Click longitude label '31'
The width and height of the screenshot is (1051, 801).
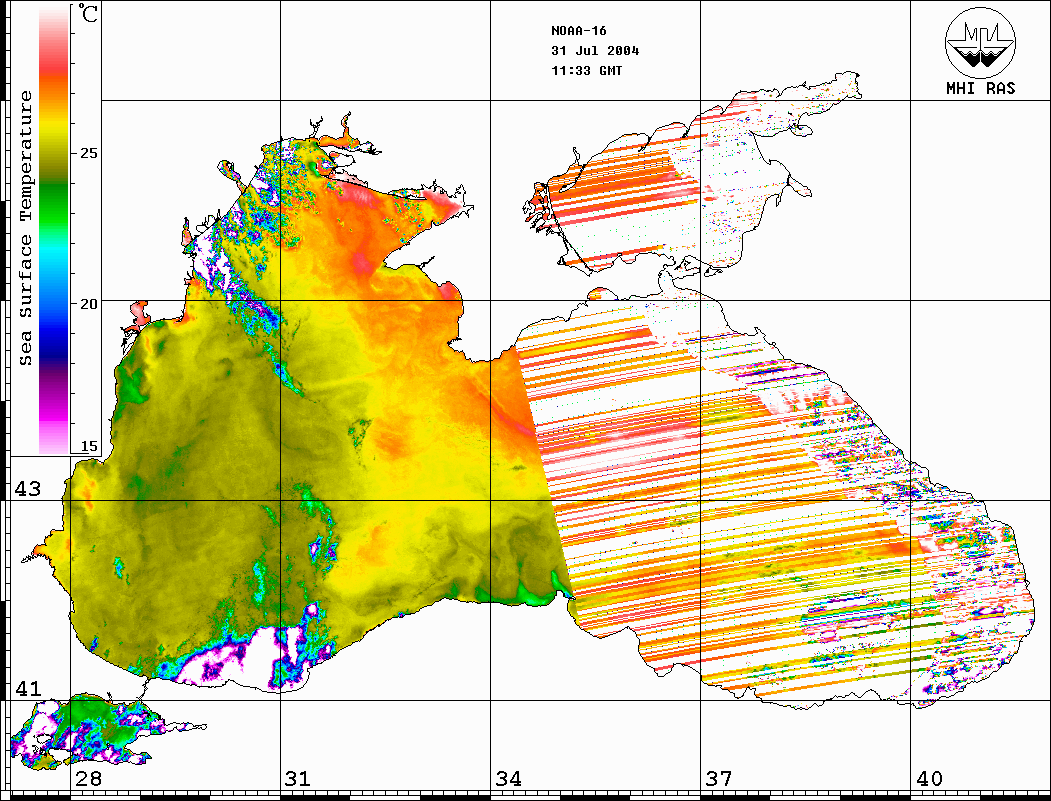click(298, 778)
